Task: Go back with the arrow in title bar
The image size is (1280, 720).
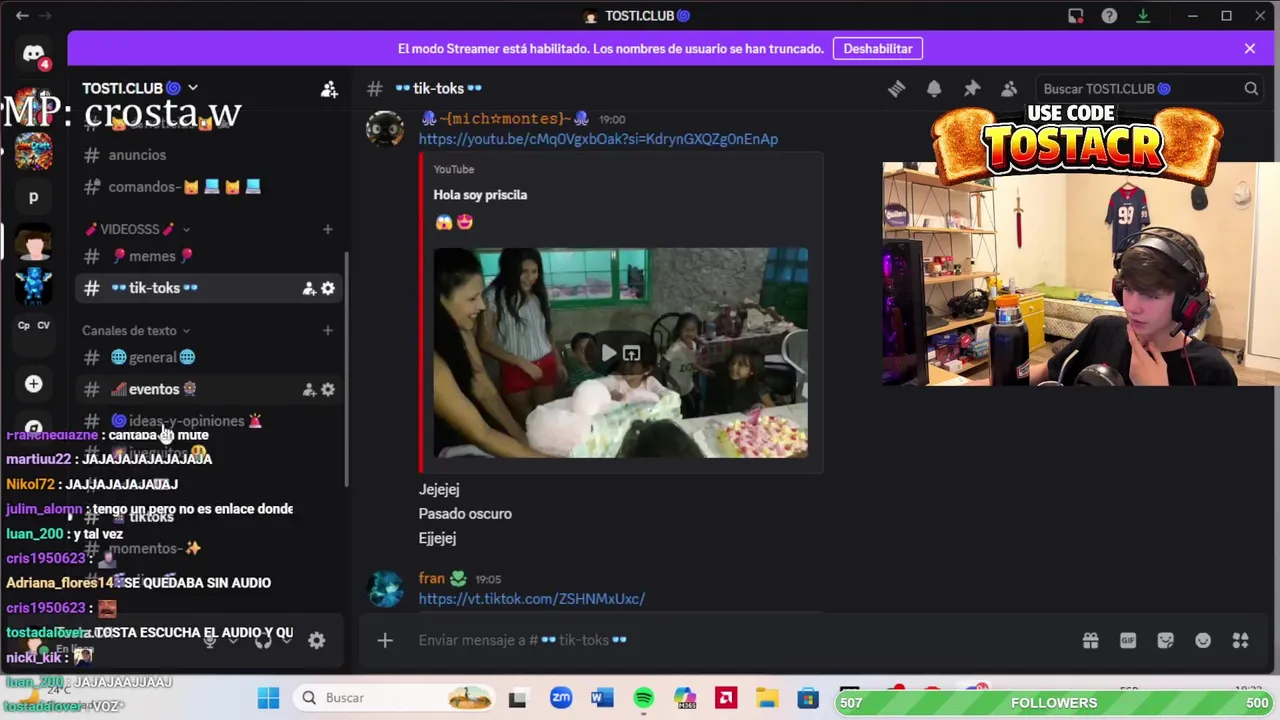Action: click(x=22, y=16)
